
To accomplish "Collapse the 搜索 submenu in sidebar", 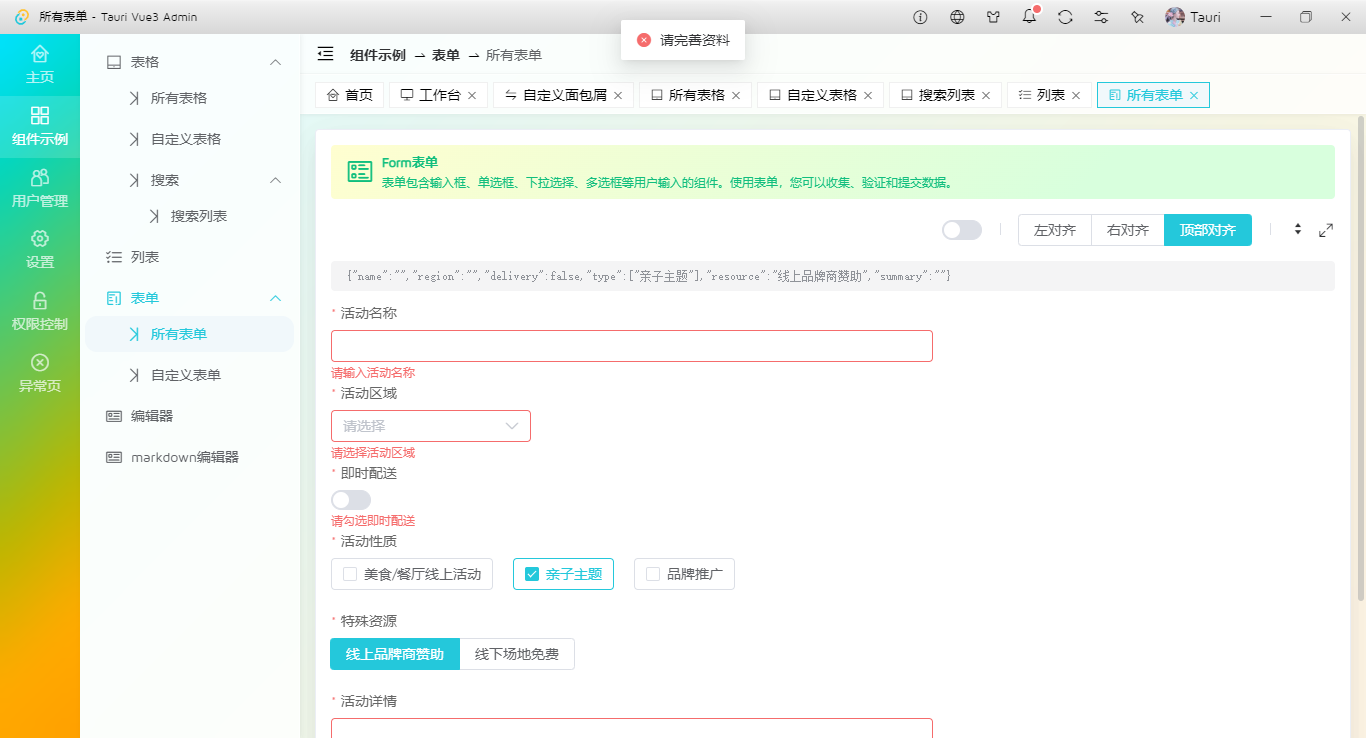I will [x=276, y=180].
